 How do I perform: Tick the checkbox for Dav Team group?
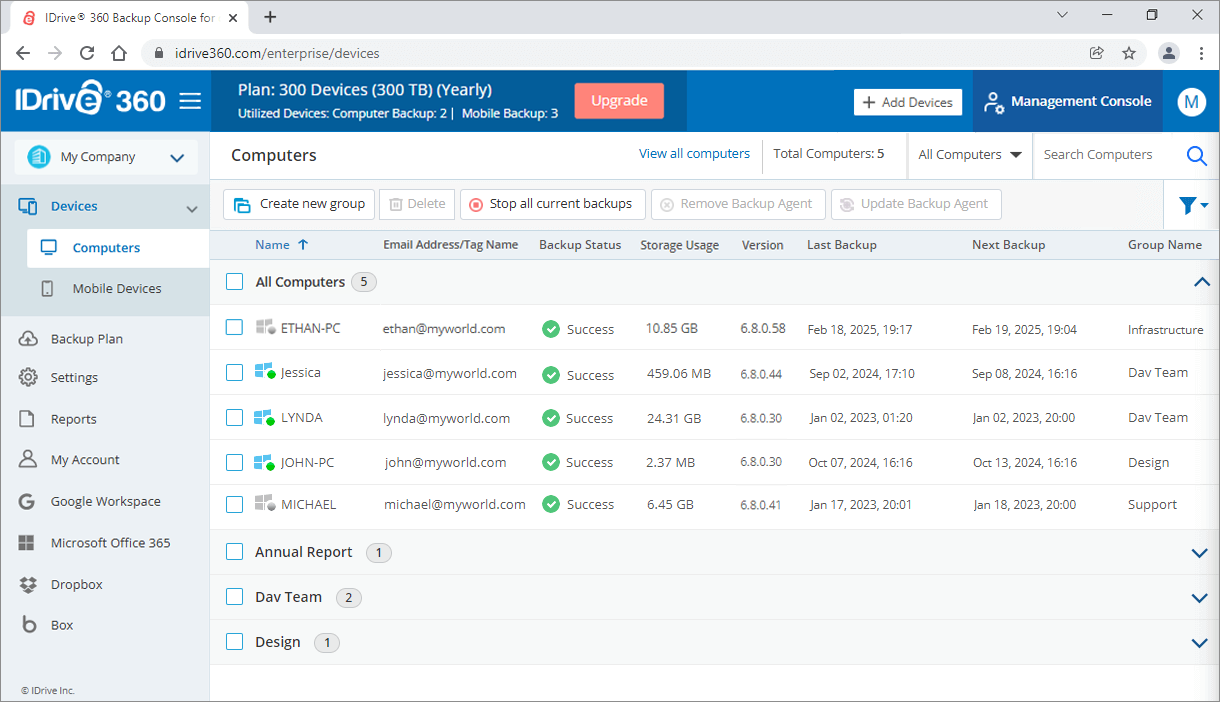click(234, 597)
